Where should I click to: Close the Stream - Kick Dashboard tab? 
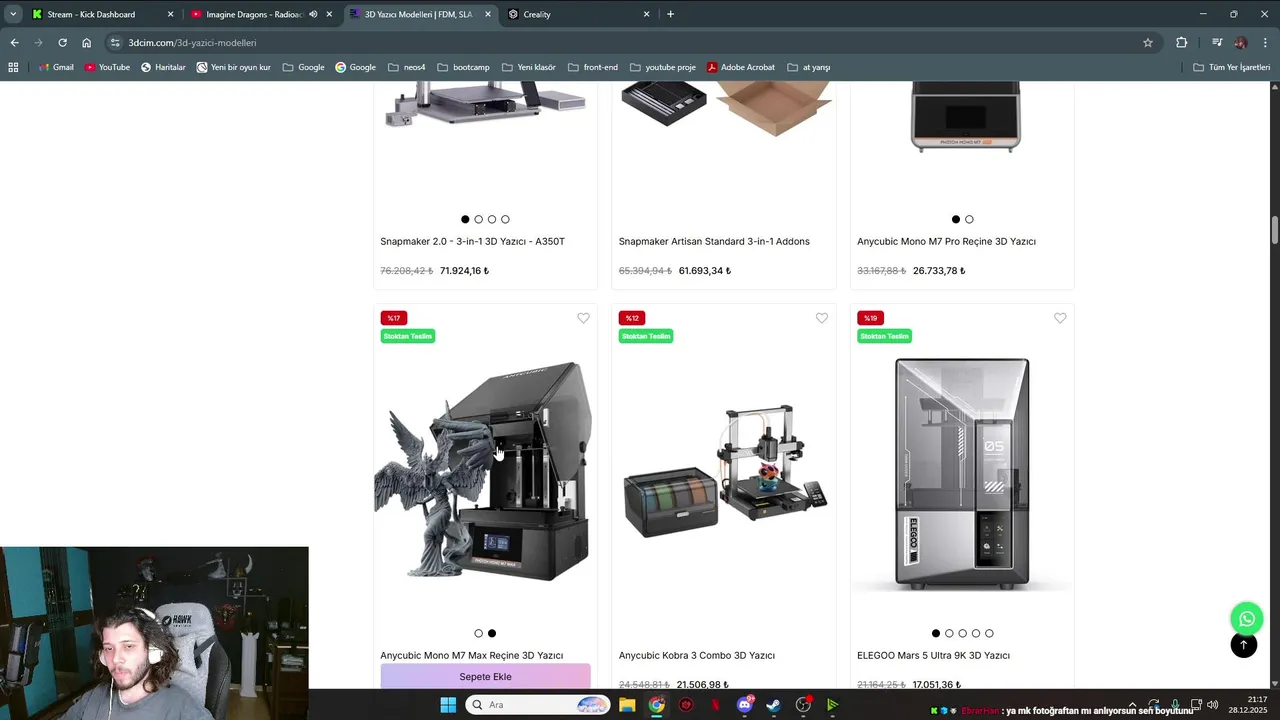tap(170, 14)
